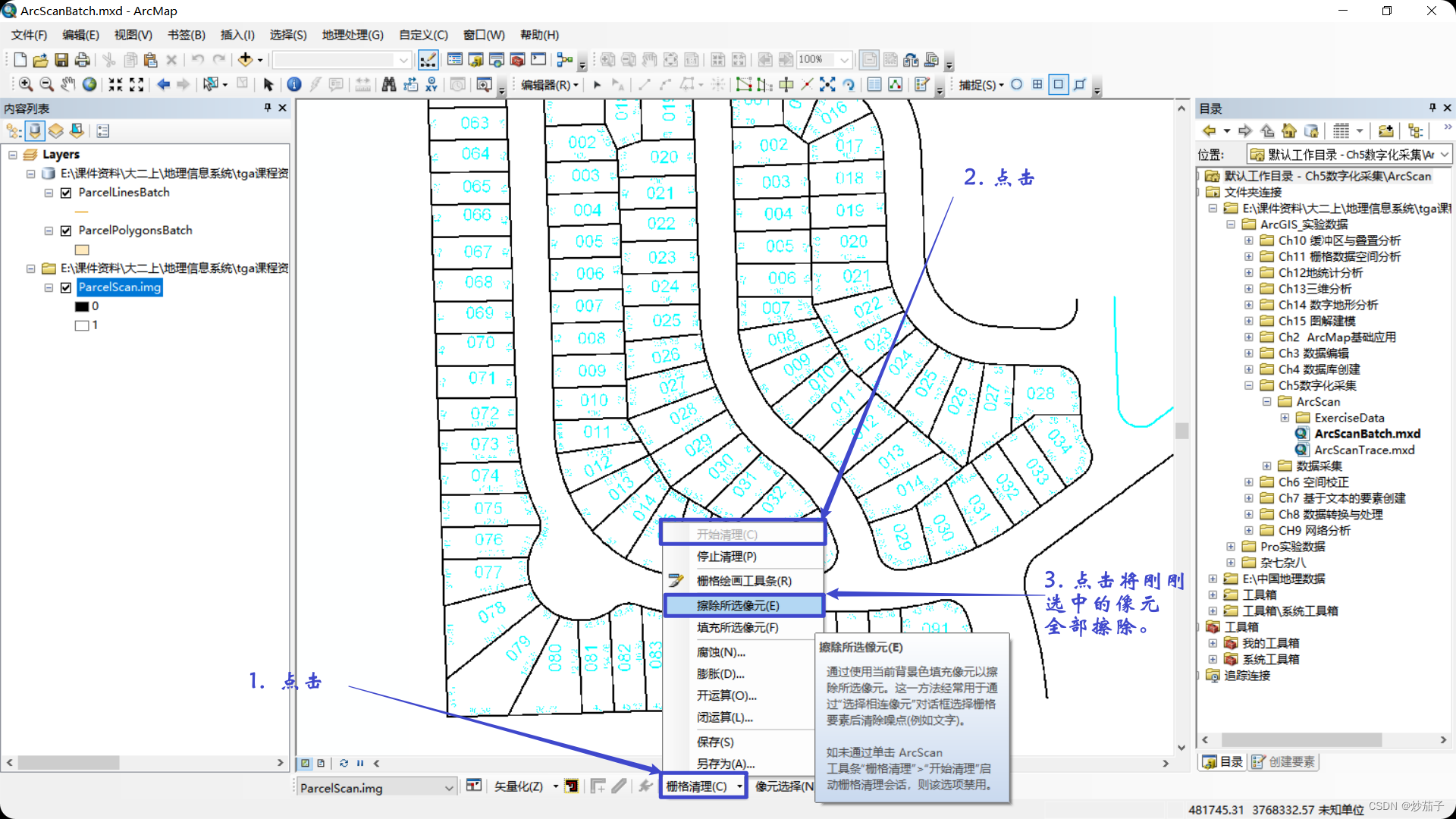This screenshot has width=1456, height=819.
Task: Save the current map document
Action: [61, 60]
